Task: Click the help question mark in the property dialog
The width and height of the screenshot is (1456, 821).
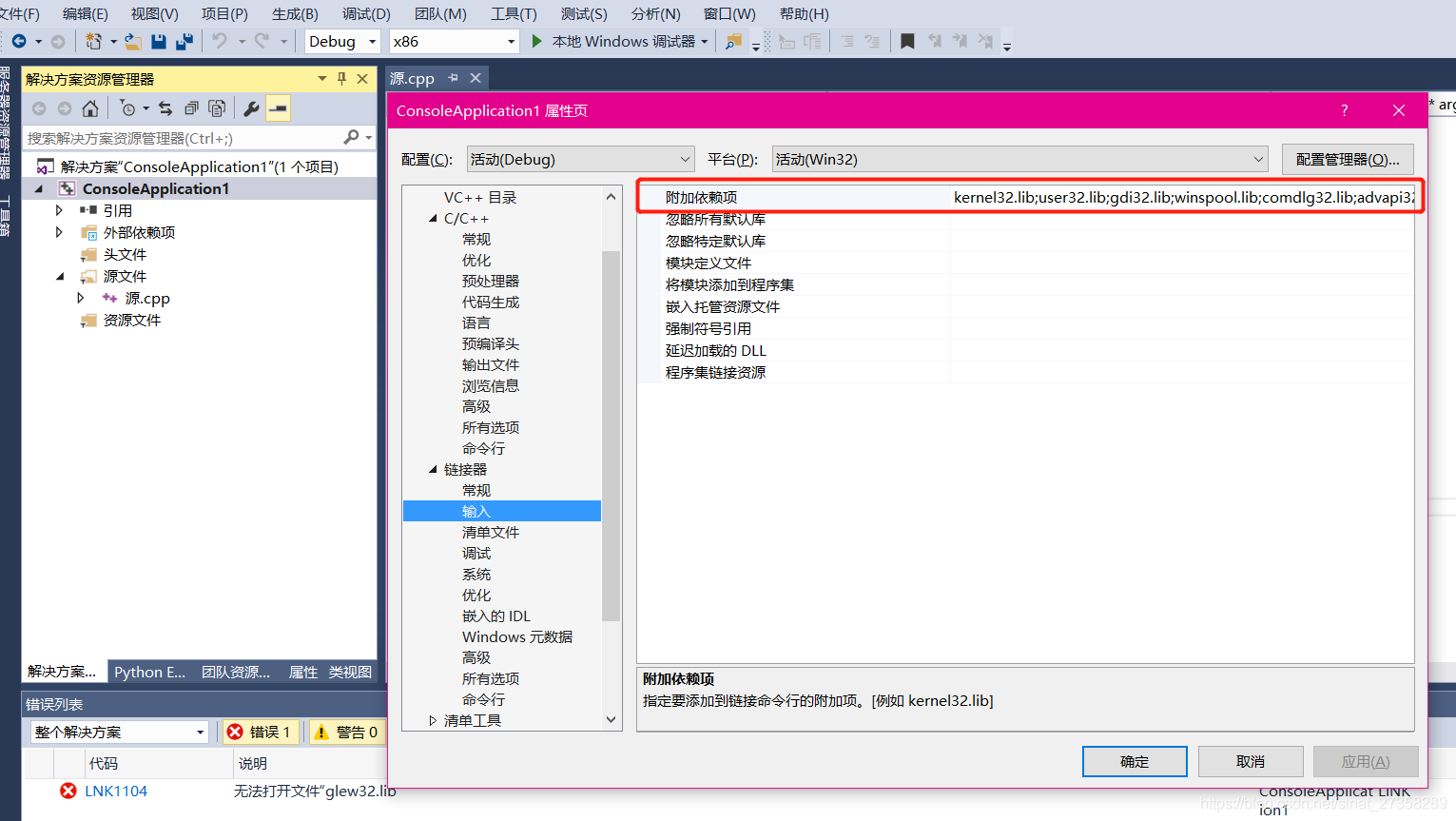Action: (x=1344, y=110)
